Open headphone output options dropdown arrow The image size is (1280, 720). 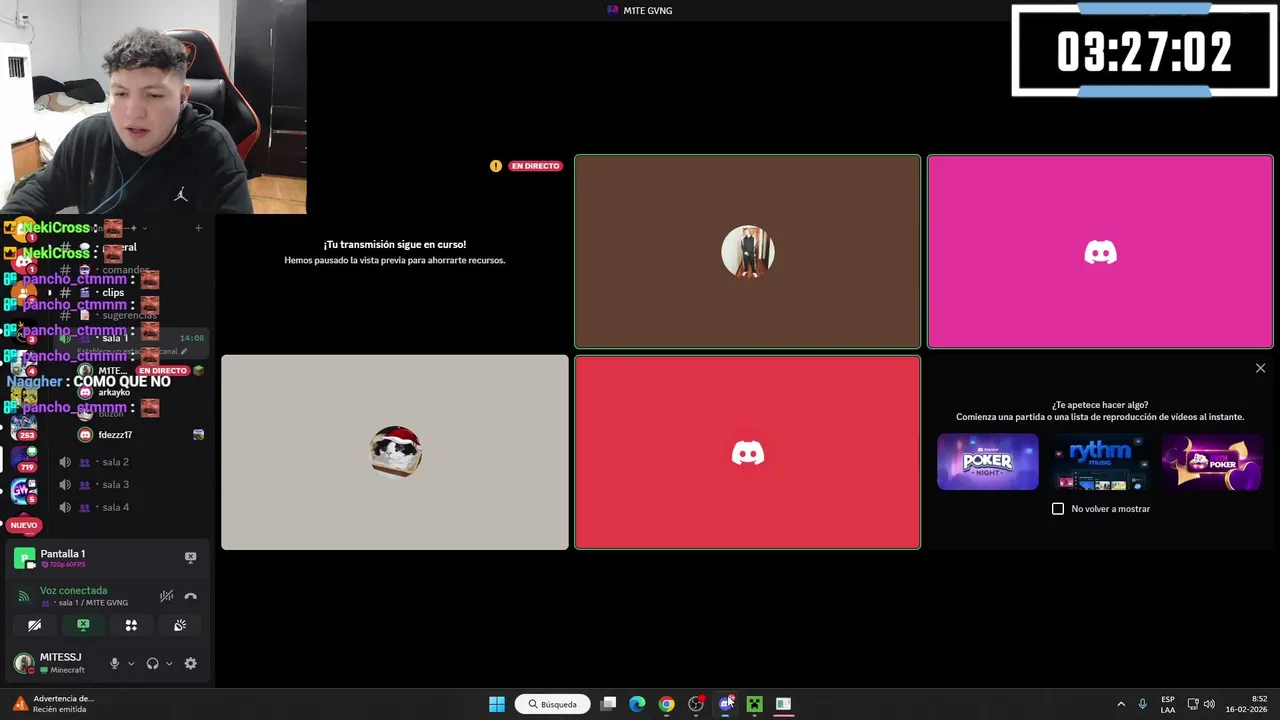tap(169, 663)
